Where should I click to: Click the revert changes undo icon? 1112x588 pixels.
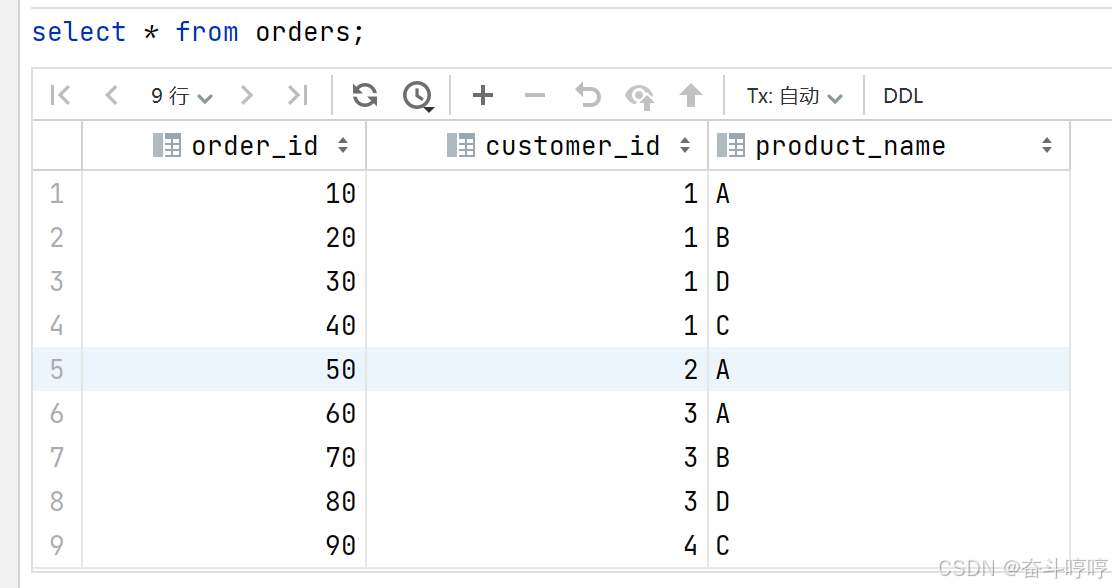coord(587,95)
